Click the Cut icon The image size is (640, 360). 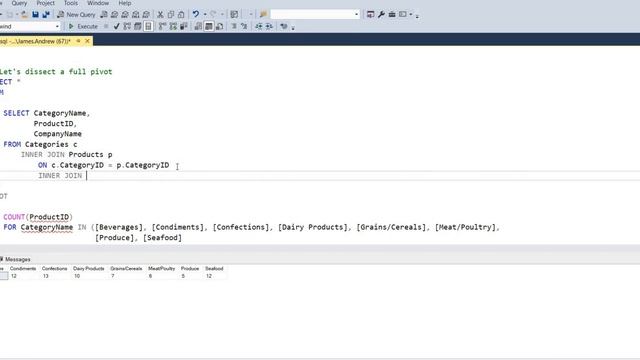point(160,15)
